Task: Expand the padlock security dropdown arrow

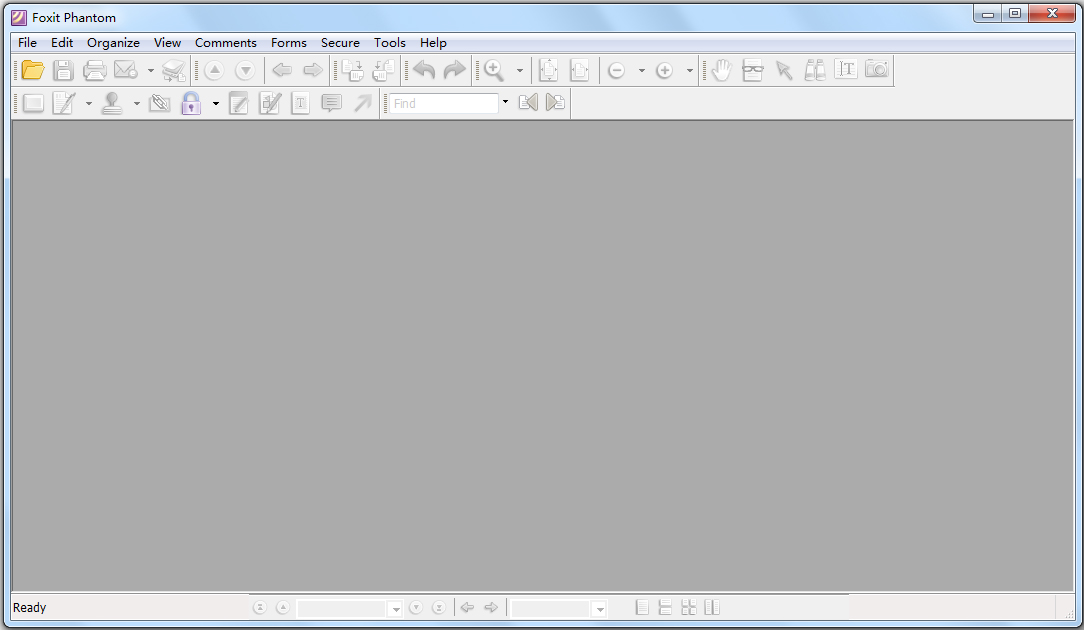Action: [216, 104]
